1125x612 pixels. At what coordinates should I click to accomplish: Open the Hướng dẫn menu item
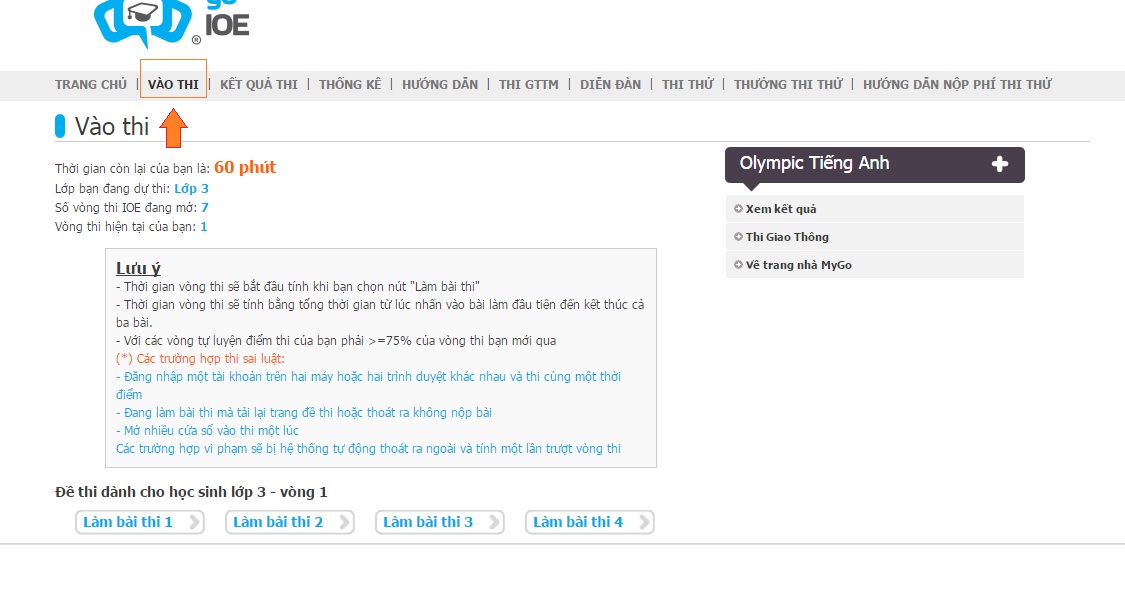(x=440, y=85)
